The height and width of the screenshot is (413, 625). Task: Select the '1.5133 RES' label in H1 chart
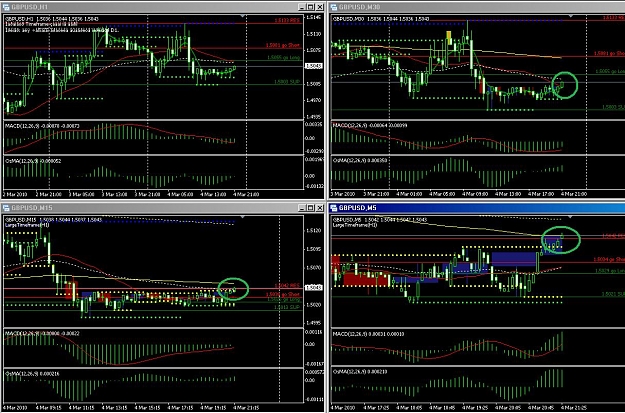point(287,20)
